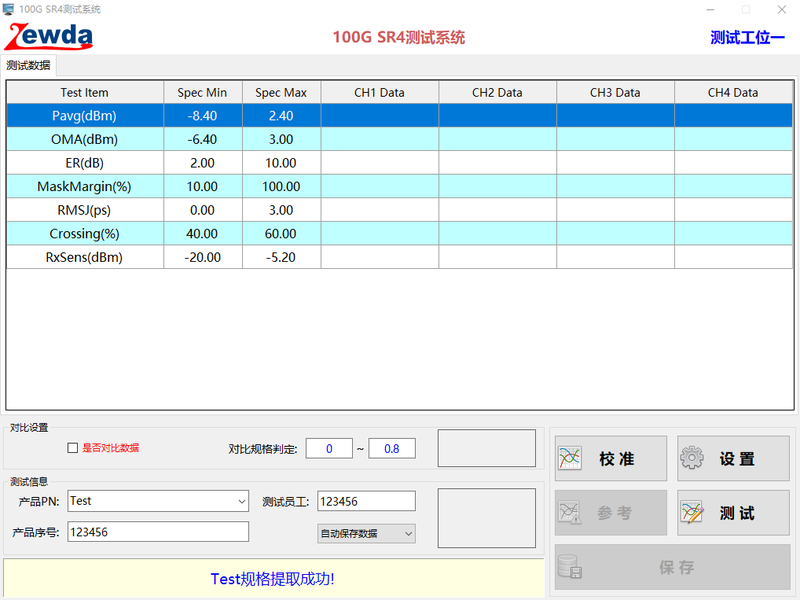Click the 保存 button label
This screenshot has height=600, width=800.
677,567
